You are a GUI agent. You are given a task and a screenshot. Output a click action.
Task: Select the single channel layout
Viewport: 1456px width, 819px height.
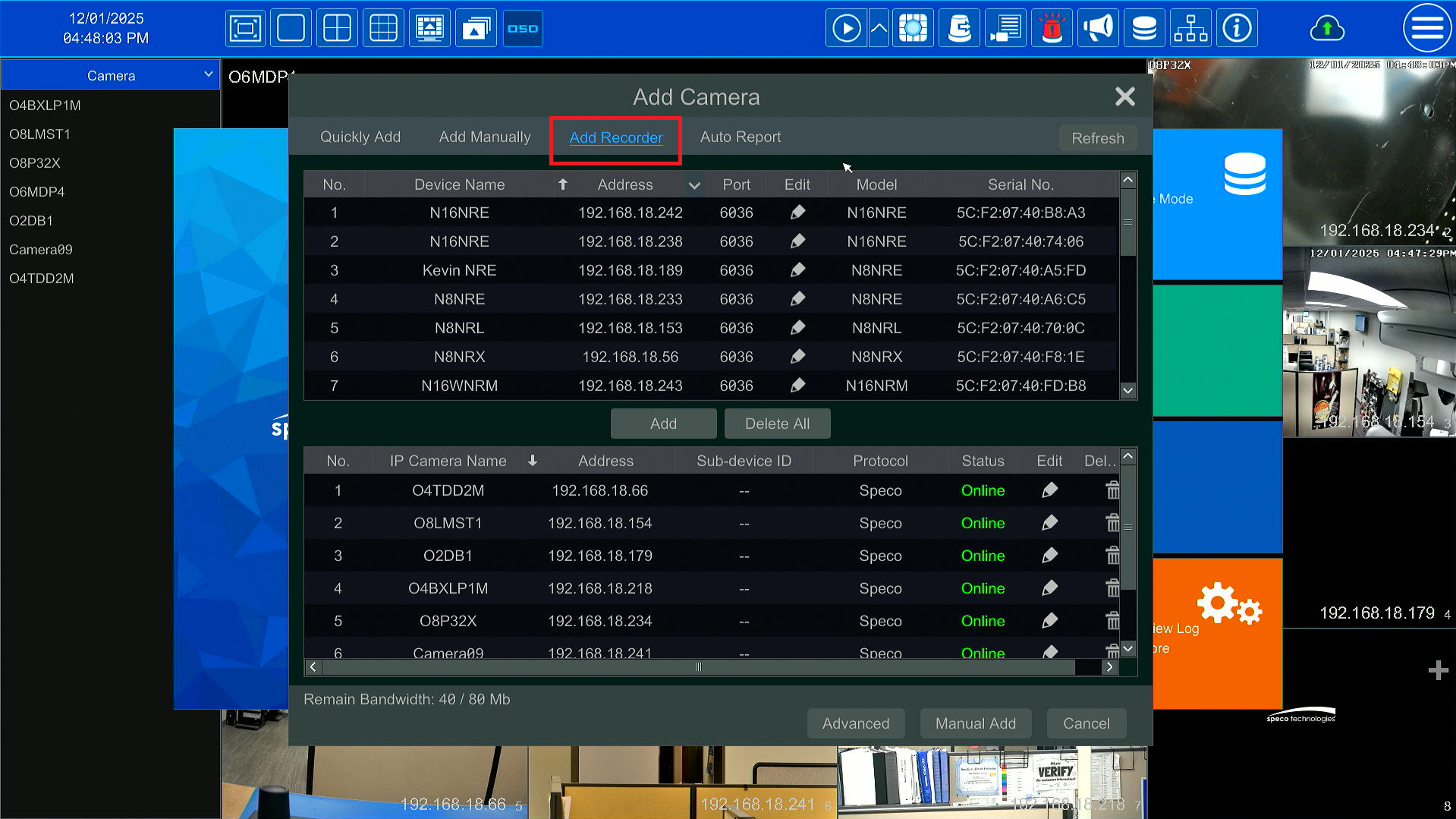point(291,27)
